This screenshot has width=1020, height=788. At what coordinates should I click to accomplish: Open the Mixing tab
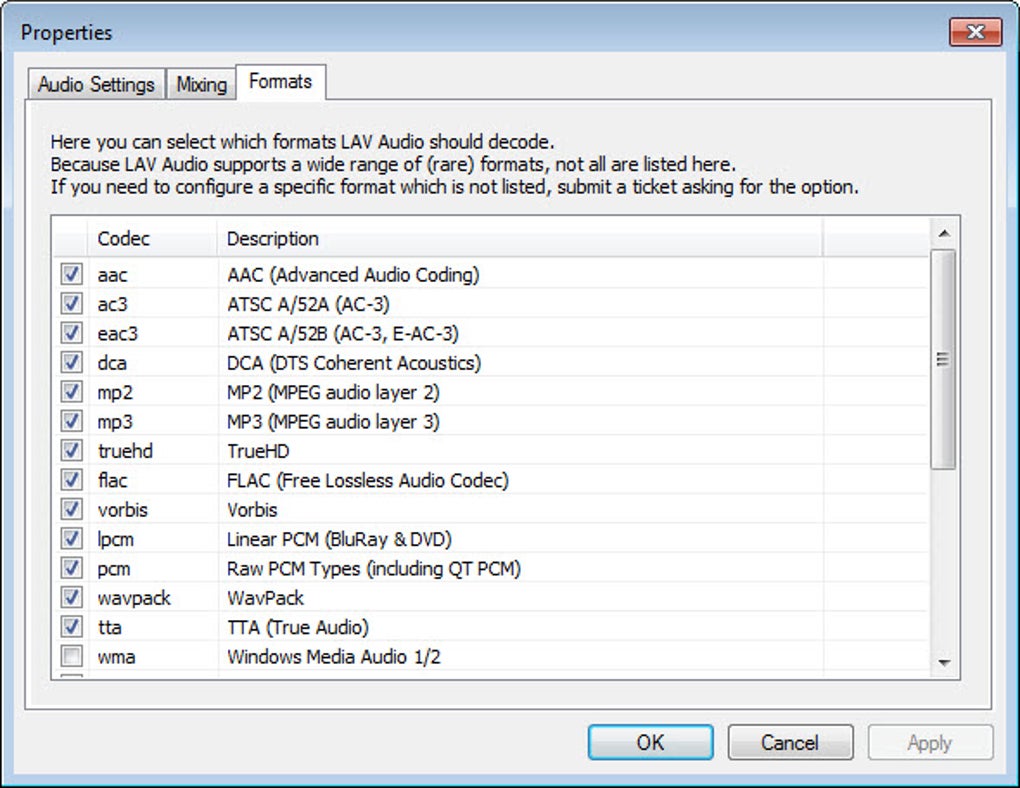coord(202,84)
